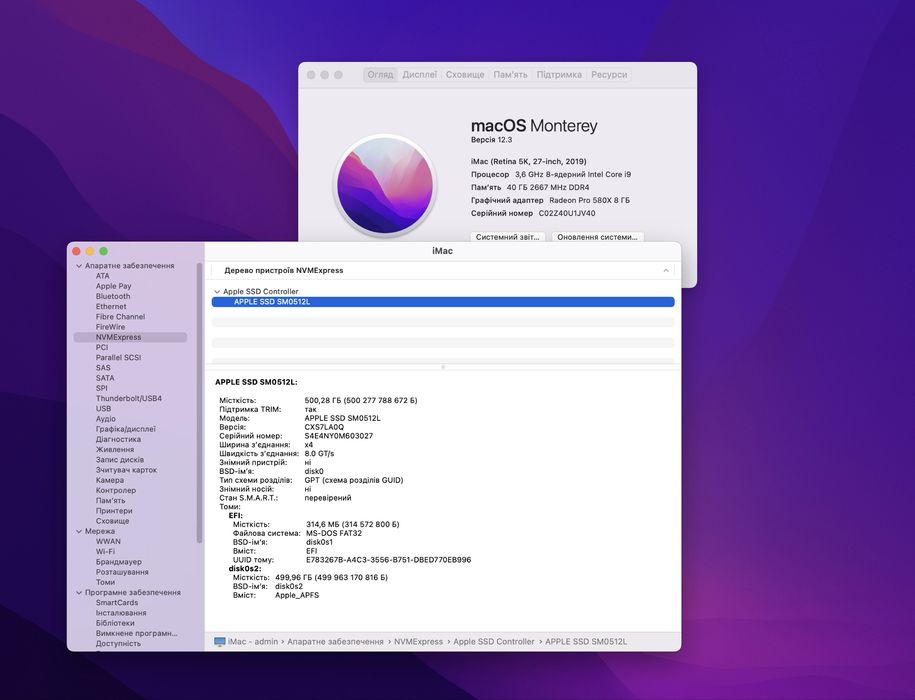Screen dimensions: 915x700
Task: Collapse the Apple SSD Controller tree node
Action: pos(217,291)
